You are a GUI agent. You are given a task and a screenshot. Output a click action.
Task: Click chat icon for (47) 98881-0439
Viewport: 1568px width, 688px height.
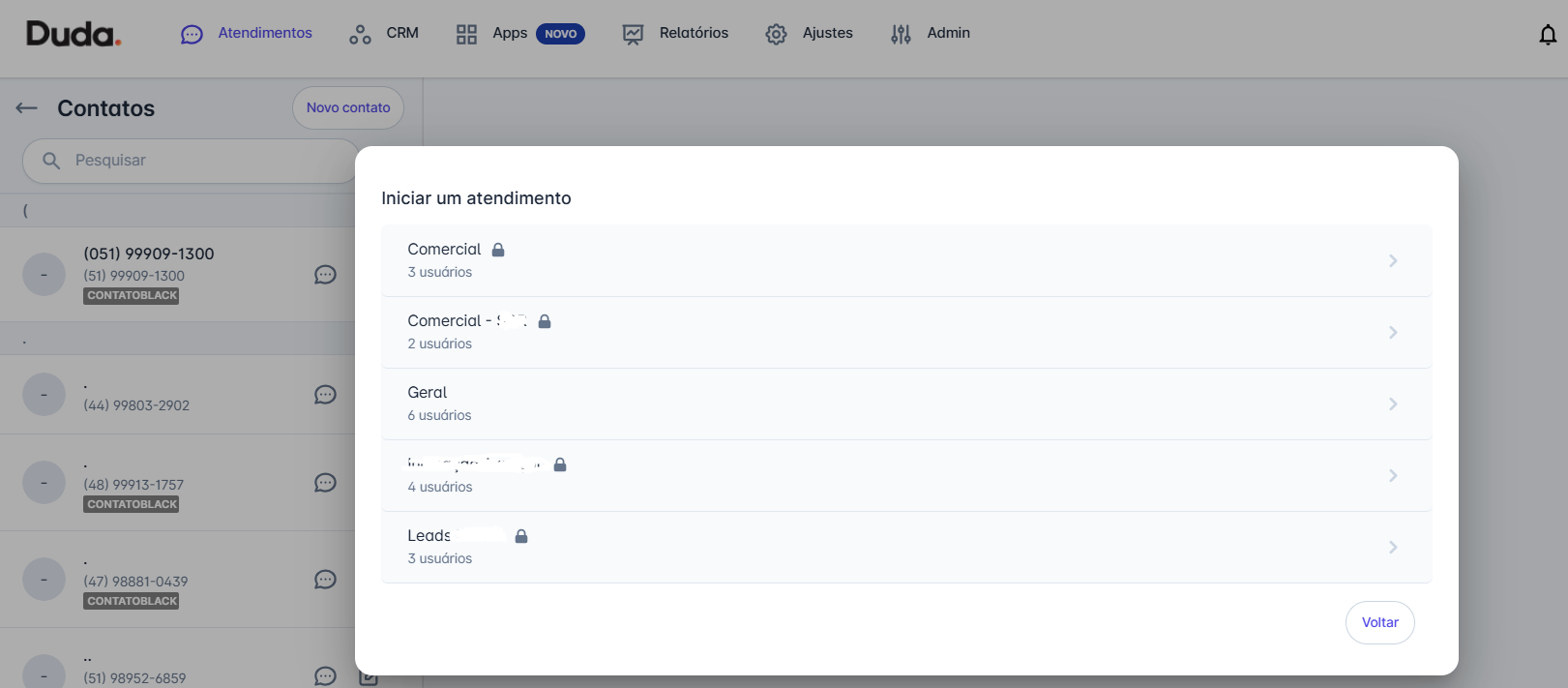(325, 580)
